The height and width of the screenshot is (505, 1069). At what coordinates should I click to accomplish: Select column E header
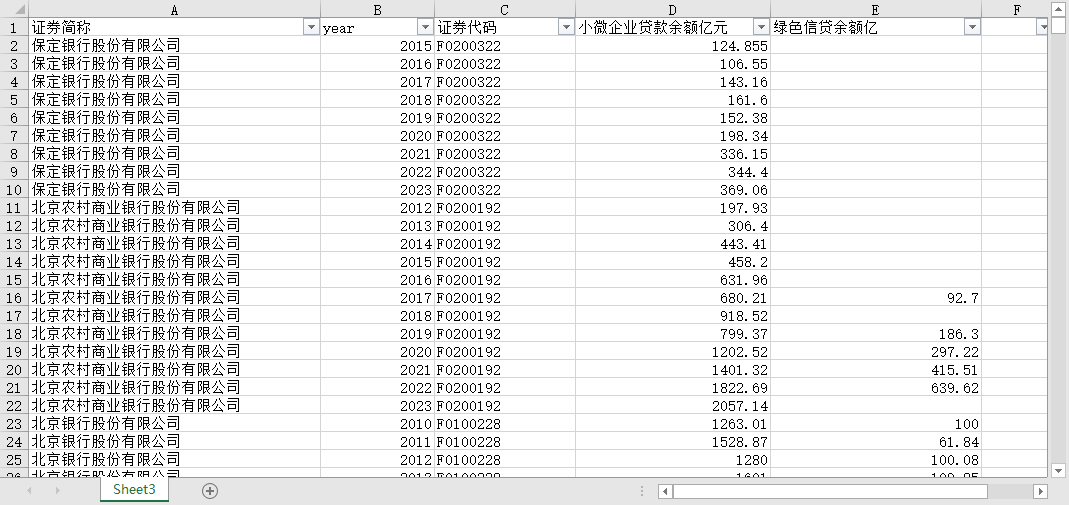[x=876, y=10]
